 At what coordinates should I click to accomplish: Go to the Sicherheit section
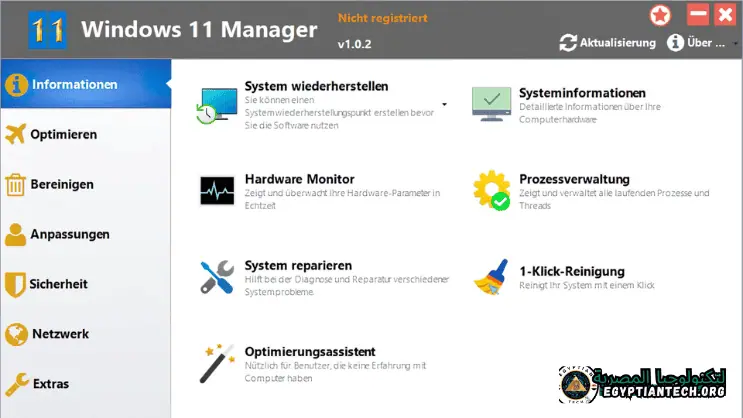[86, 284]
